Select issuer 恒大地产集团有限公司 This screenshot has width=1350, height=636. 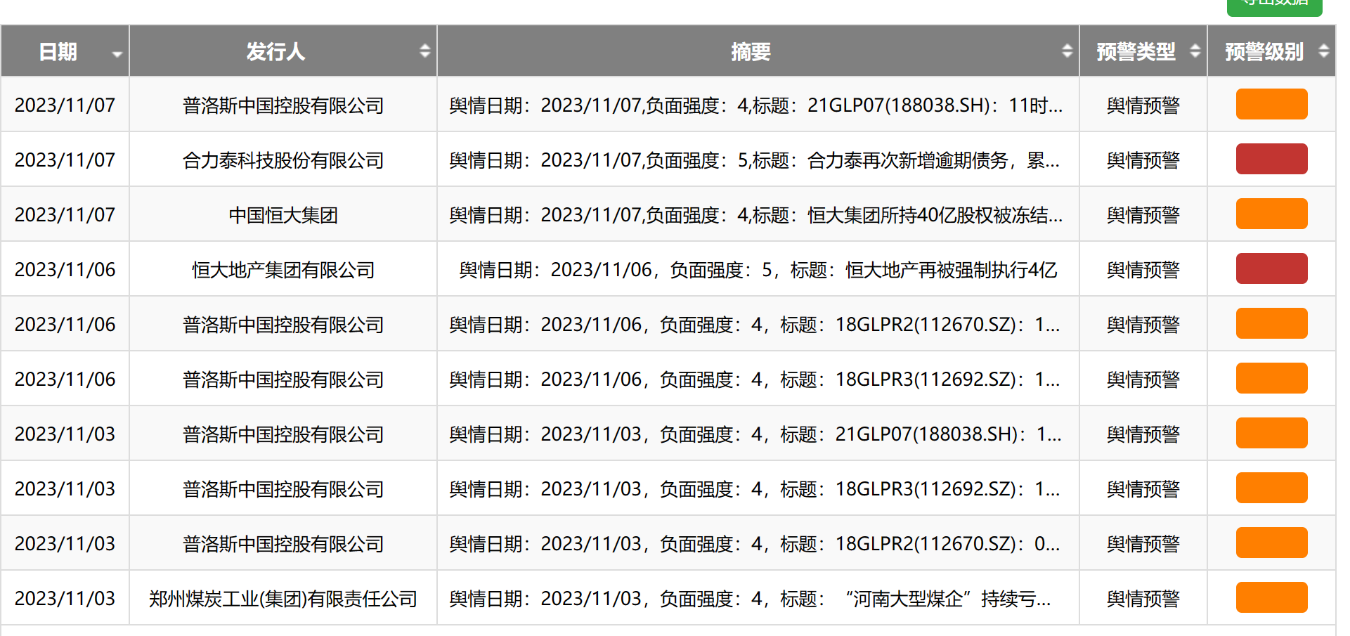(283, 270)
